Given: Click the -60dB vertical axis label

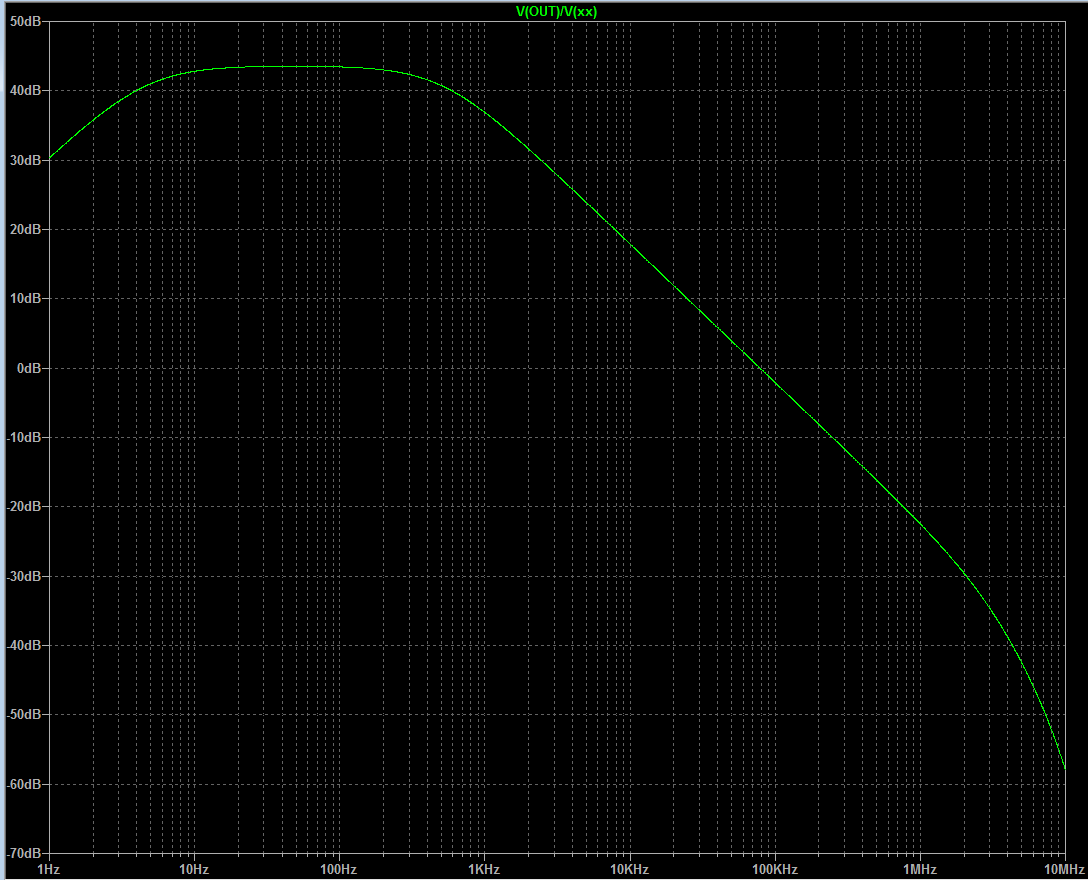Looking at the screenshot, I should pos(24,784).
